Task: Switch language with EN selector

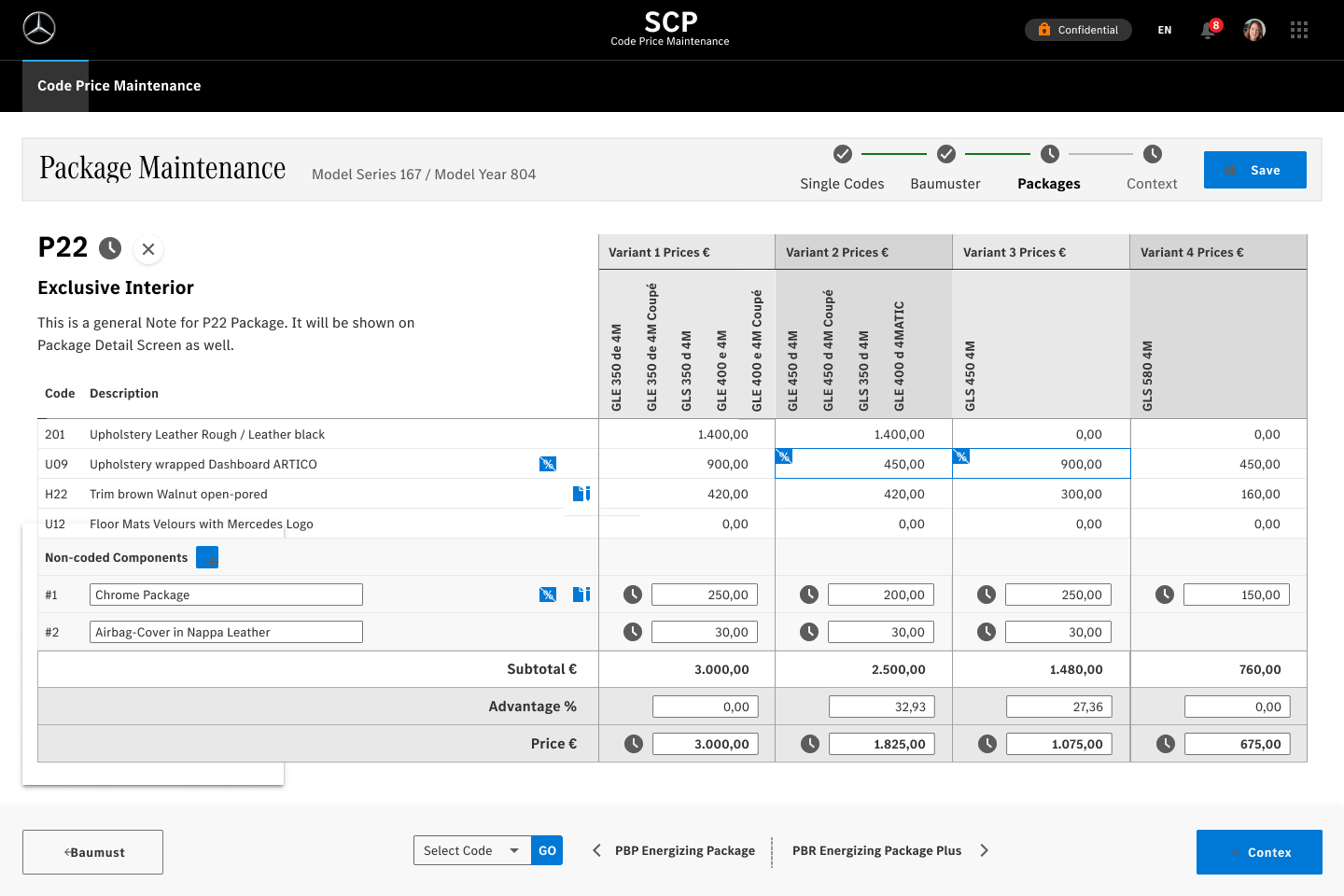Action: coord(1165,30)
